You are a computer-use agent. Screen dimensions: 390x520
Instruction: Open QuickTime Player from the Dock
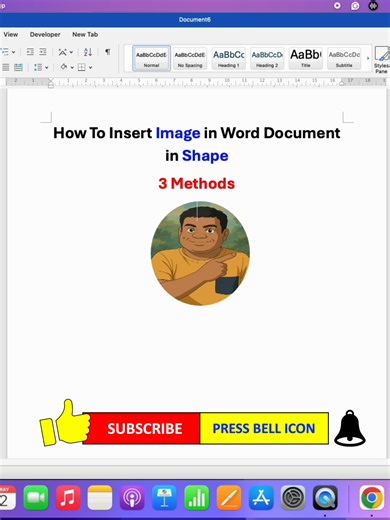(x=325, y=498)
